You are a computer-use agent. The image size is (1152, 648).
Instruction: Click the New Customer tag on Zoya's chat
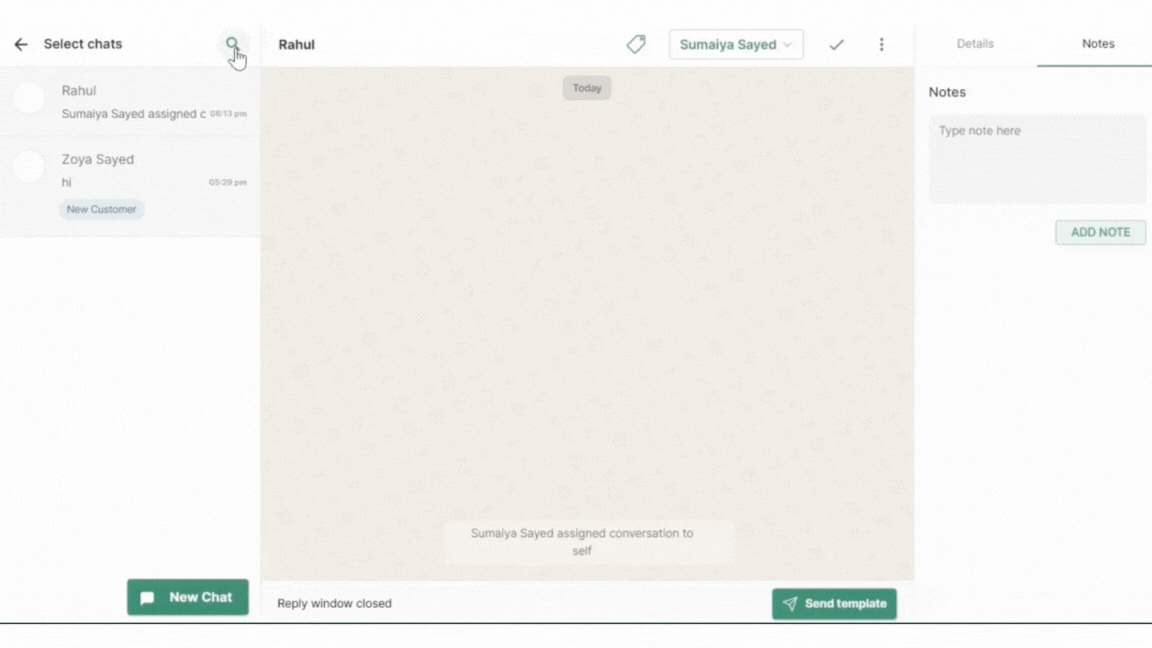coord(101,210)
